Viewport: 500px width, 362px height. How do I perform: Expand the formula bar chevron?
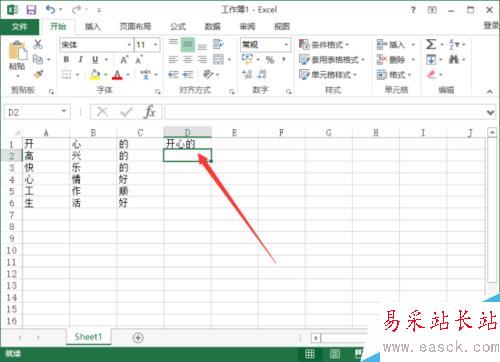[490, 113]
